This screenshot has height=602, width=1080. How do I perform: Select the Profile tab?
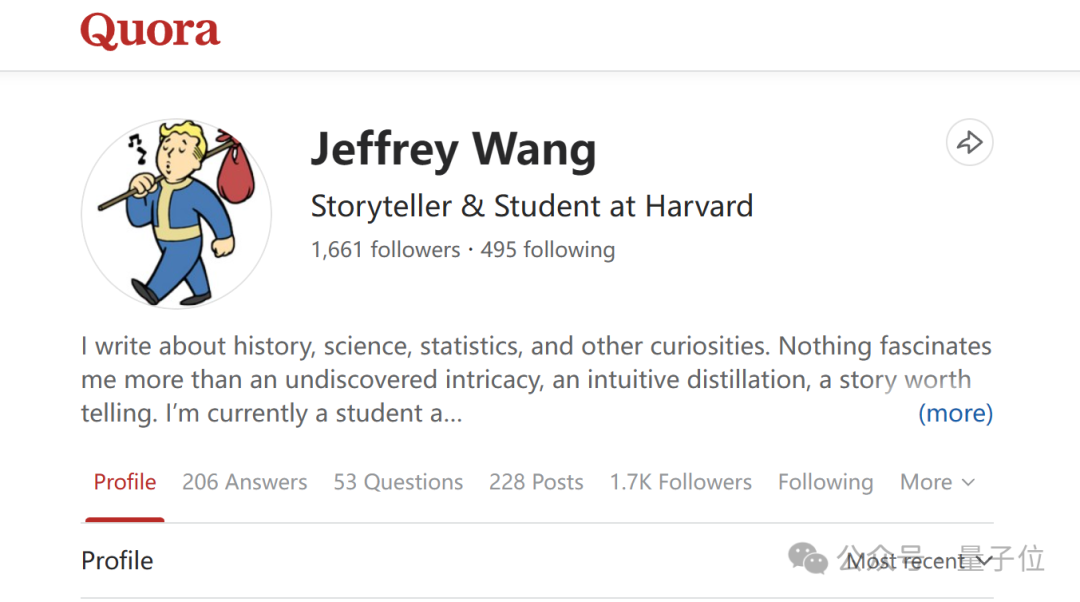coord(125,481)
